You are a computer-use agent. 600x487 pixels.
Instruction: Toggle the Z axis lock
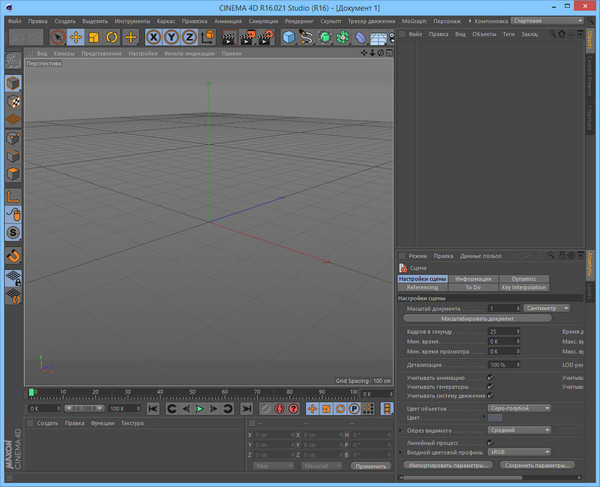(189, 38)
